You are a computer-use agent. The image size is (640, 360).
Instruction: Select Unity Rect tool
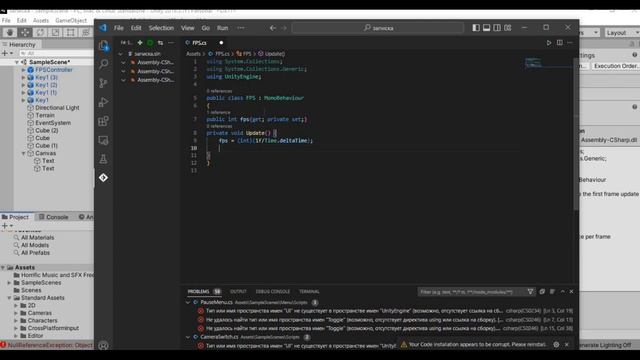(x=70, y=32)
